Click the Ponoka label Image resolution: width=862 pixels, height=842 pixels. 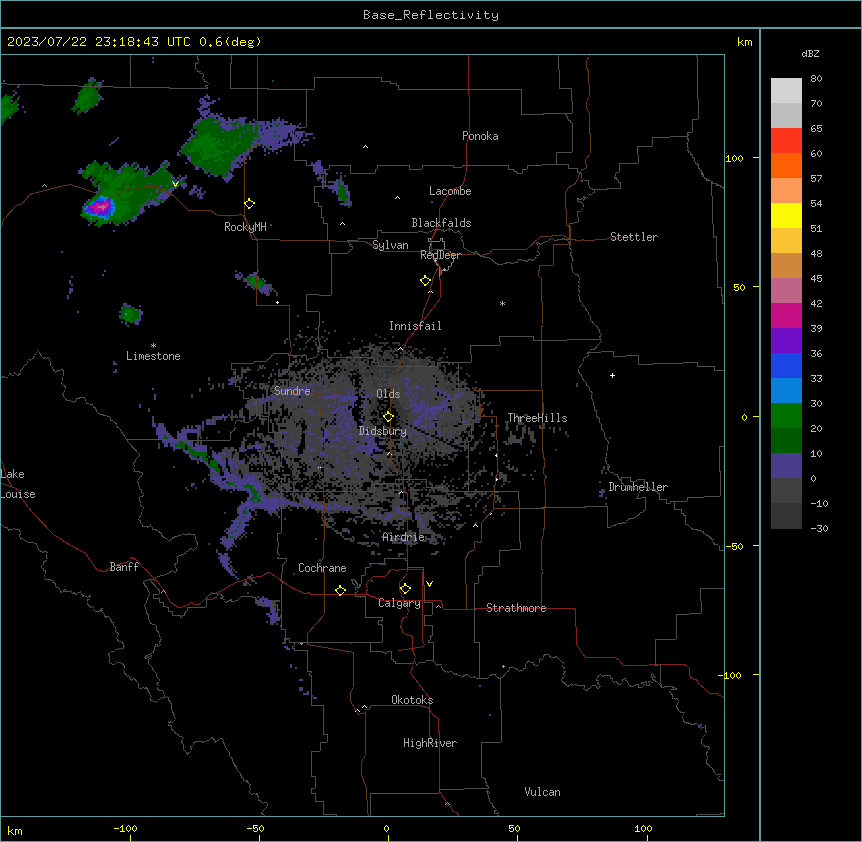480,136
